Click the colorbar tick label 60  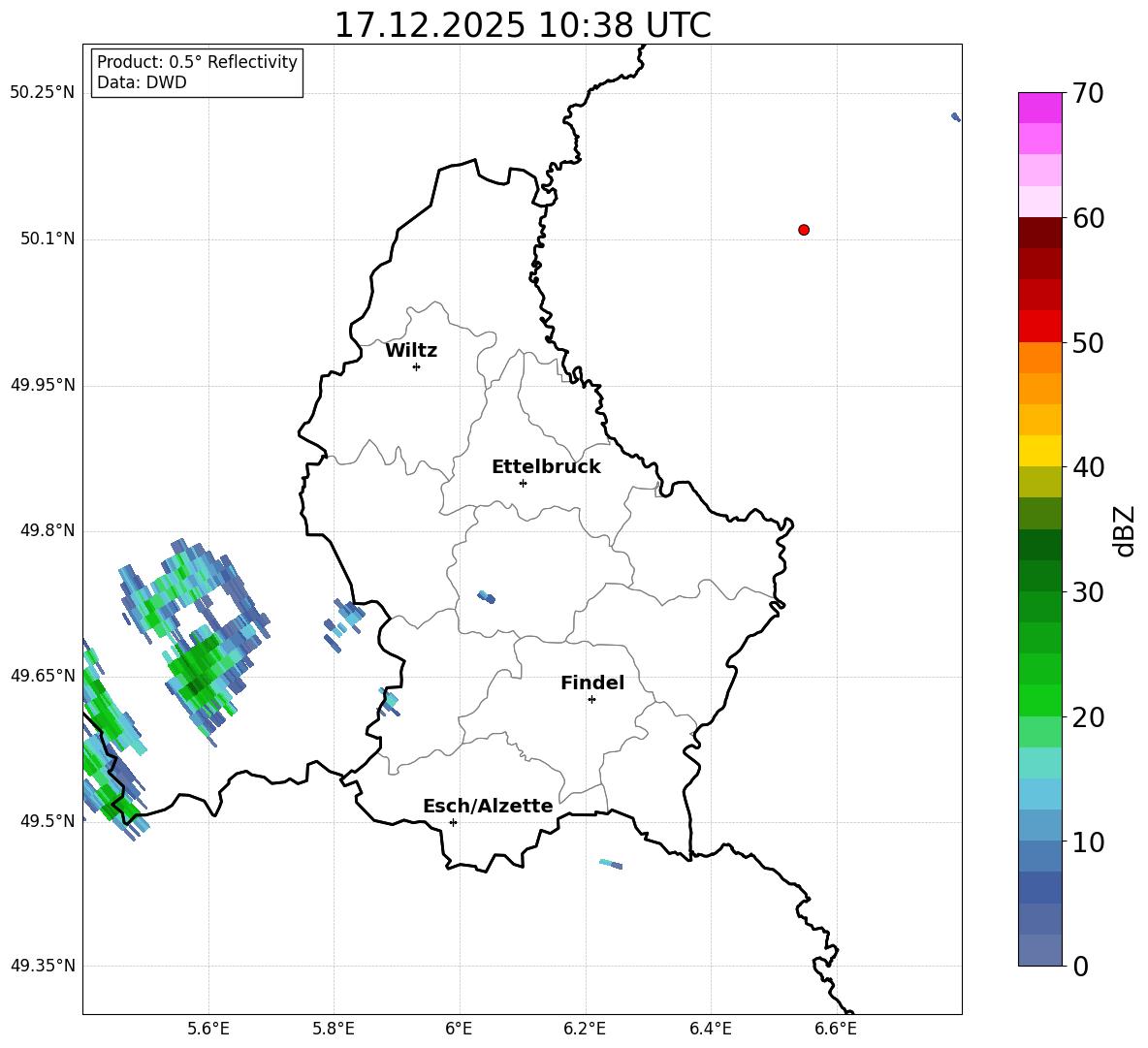pos(1088,218)
